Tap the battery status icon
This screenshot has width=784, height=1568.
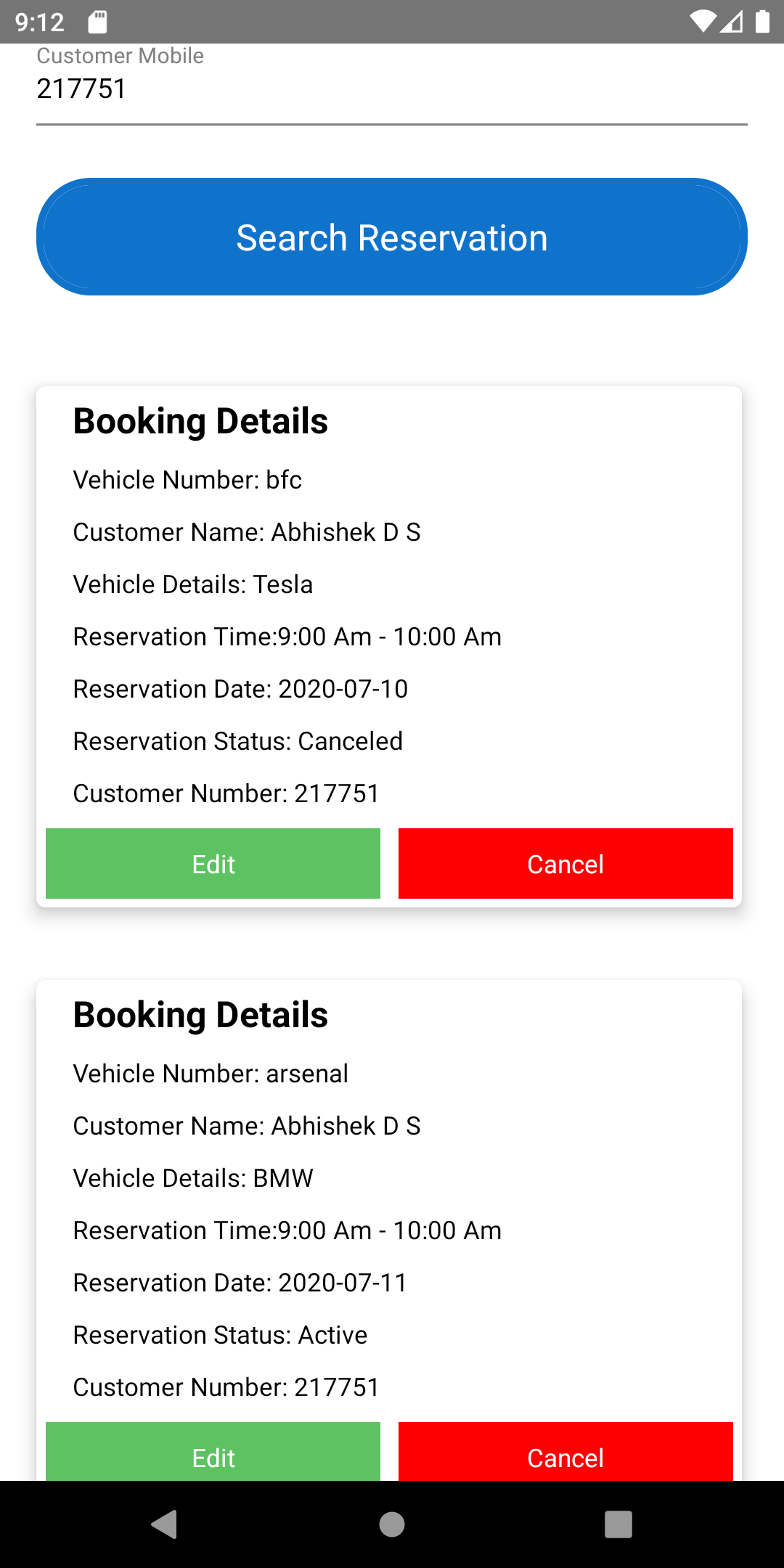coord(762,22)
